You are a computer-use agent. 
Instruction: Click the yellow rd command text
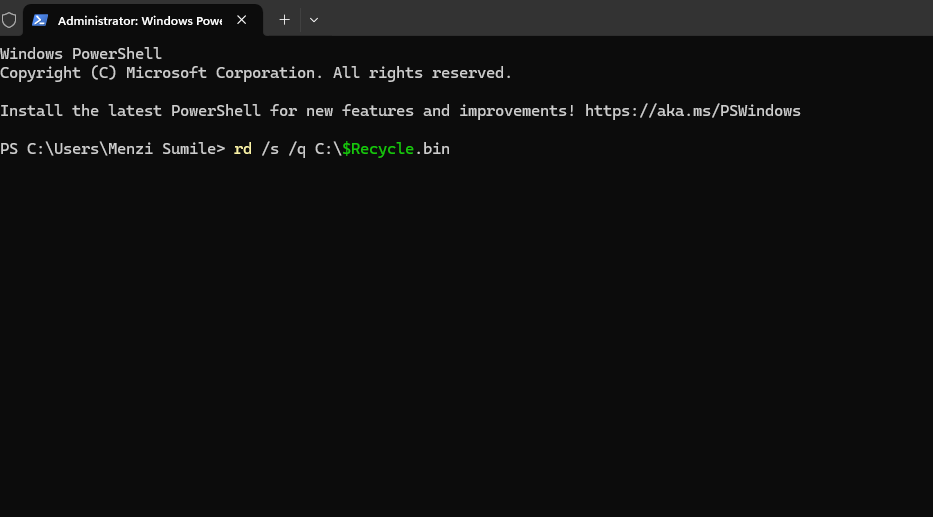[x=243, y=149]
